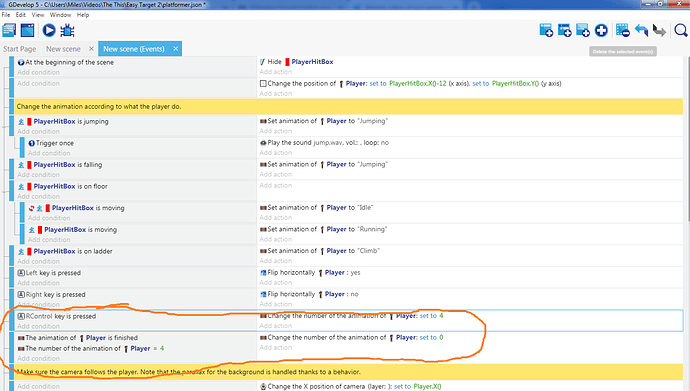Open the Window menu
Screen dimensions: 690x391
click(60, 15)
